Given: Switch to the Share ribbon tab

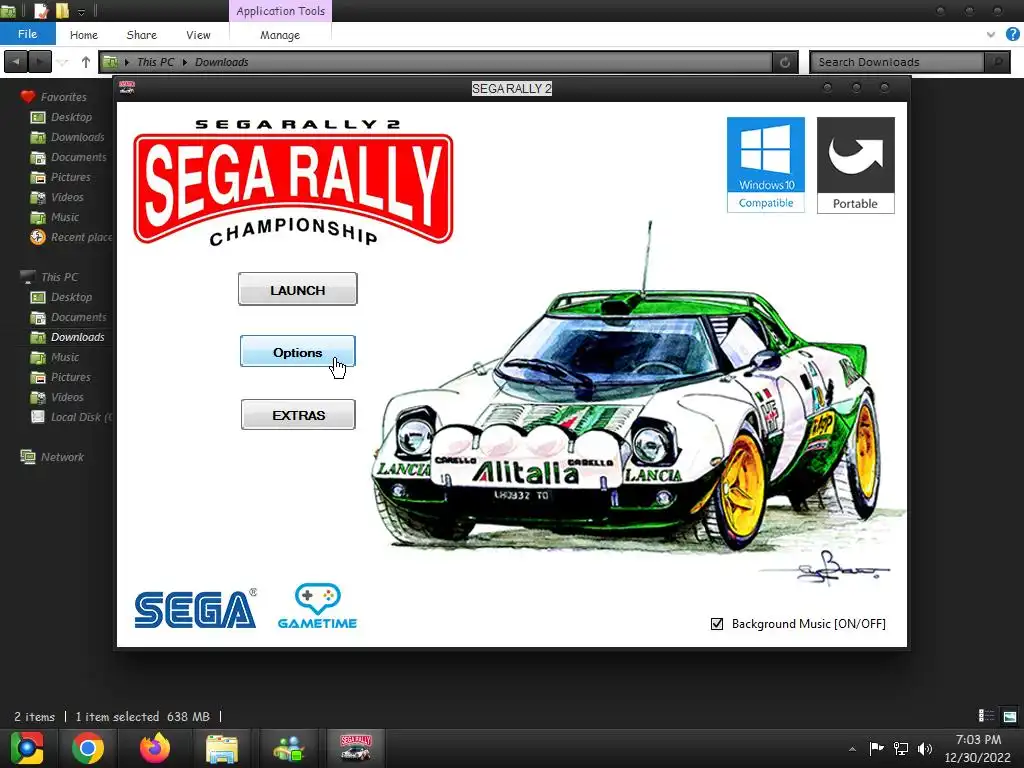Looking at the screenshot, I should (142, 35).
